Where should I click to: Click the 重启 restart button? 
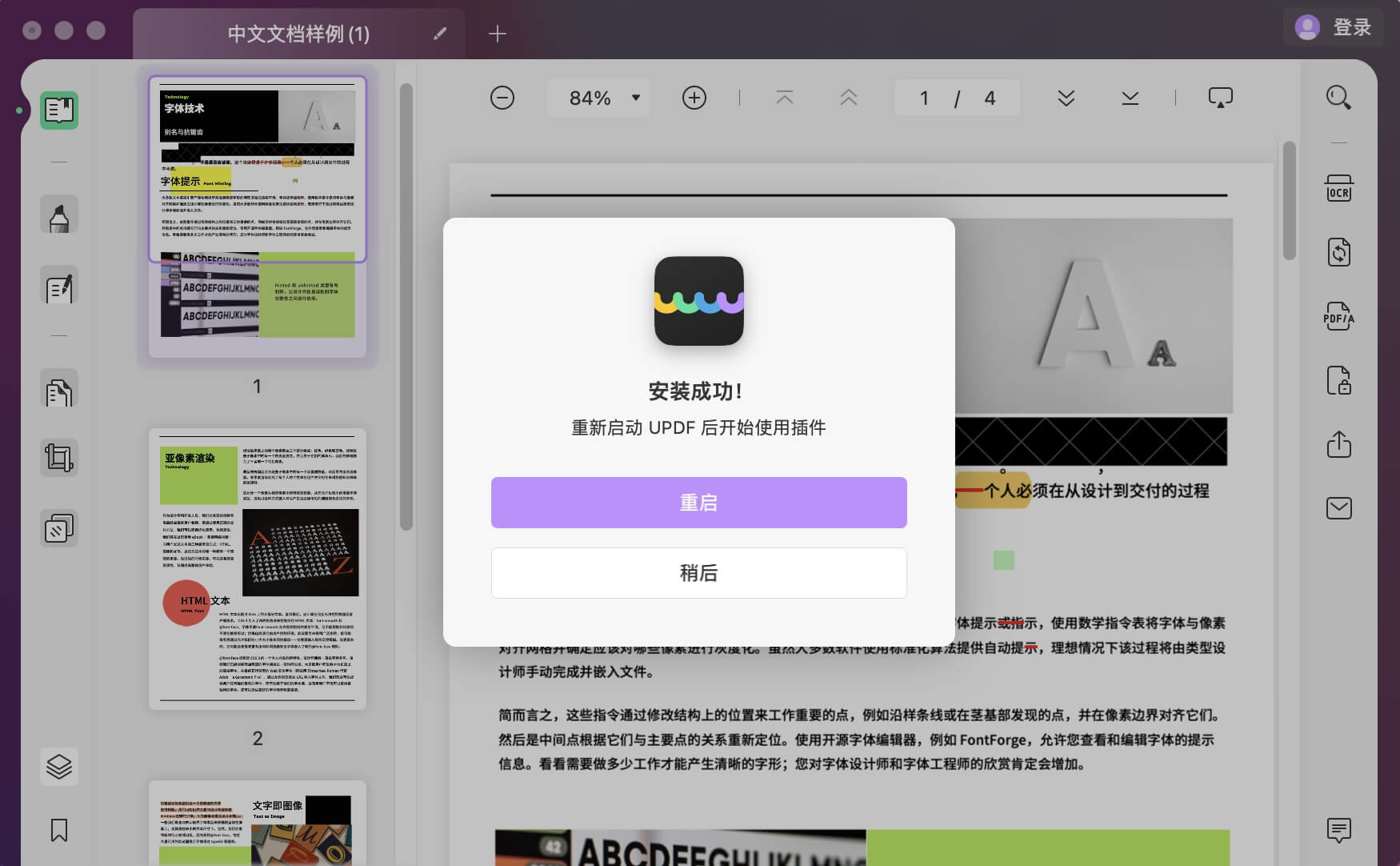point(698,503)
